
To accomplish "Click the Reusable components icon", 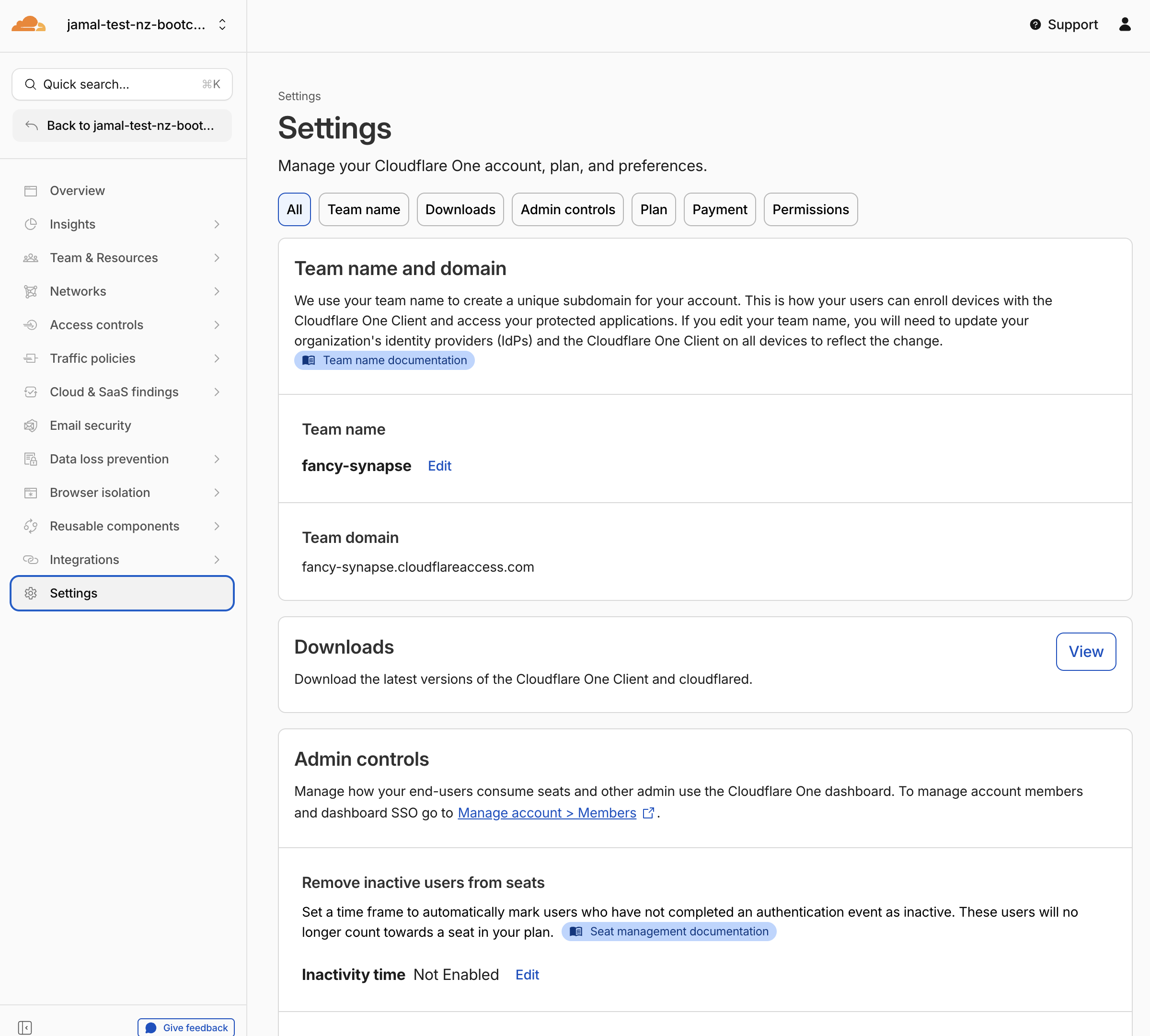I will tap(31, 527).
